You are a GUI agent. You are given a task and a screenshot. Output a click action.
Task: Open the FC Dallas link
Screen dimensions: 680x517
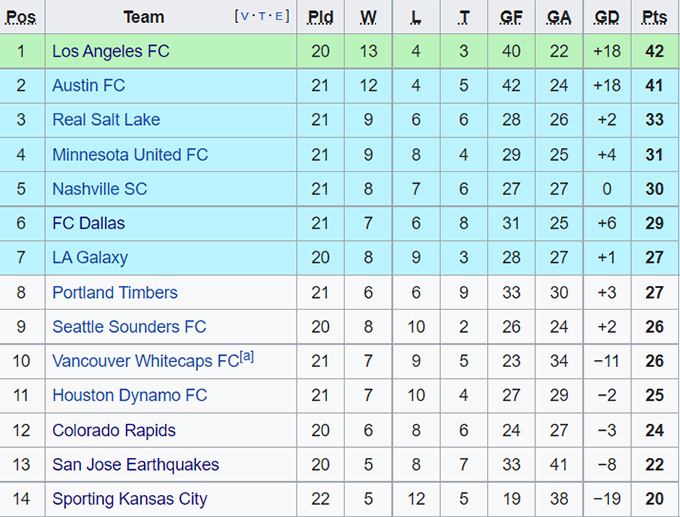pyautogui.click(x=89, y=223)
